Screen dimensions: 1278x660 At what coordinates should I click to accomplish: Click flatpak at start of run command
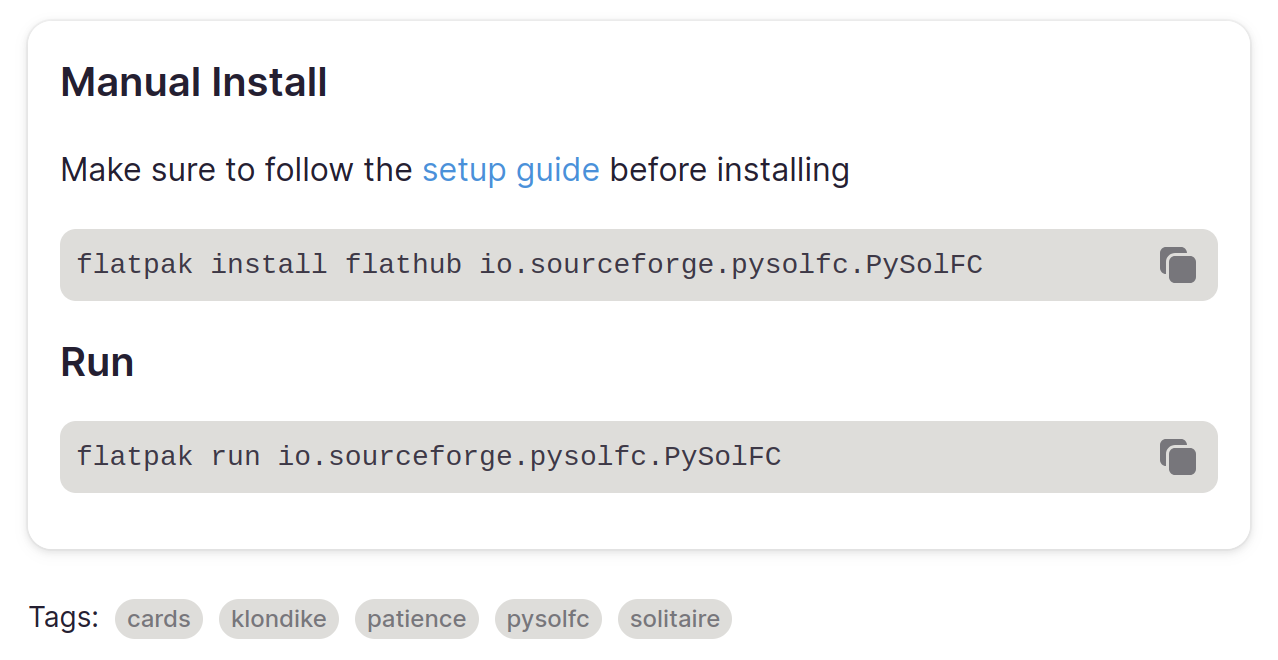(135, 457)
